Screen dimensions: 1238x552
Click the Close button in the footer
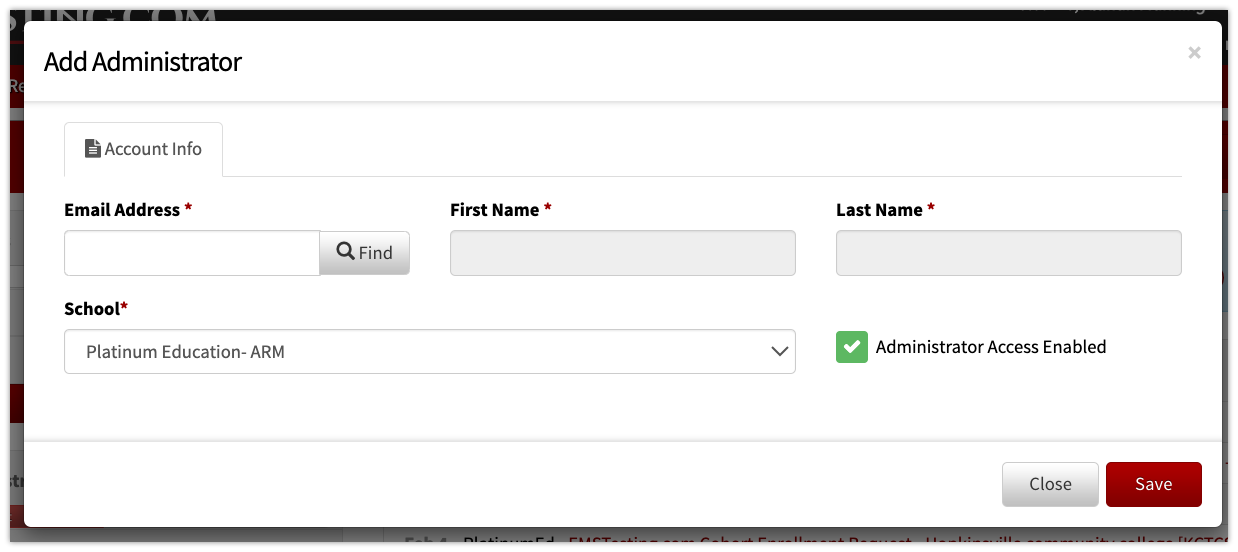pos(1050,484)
